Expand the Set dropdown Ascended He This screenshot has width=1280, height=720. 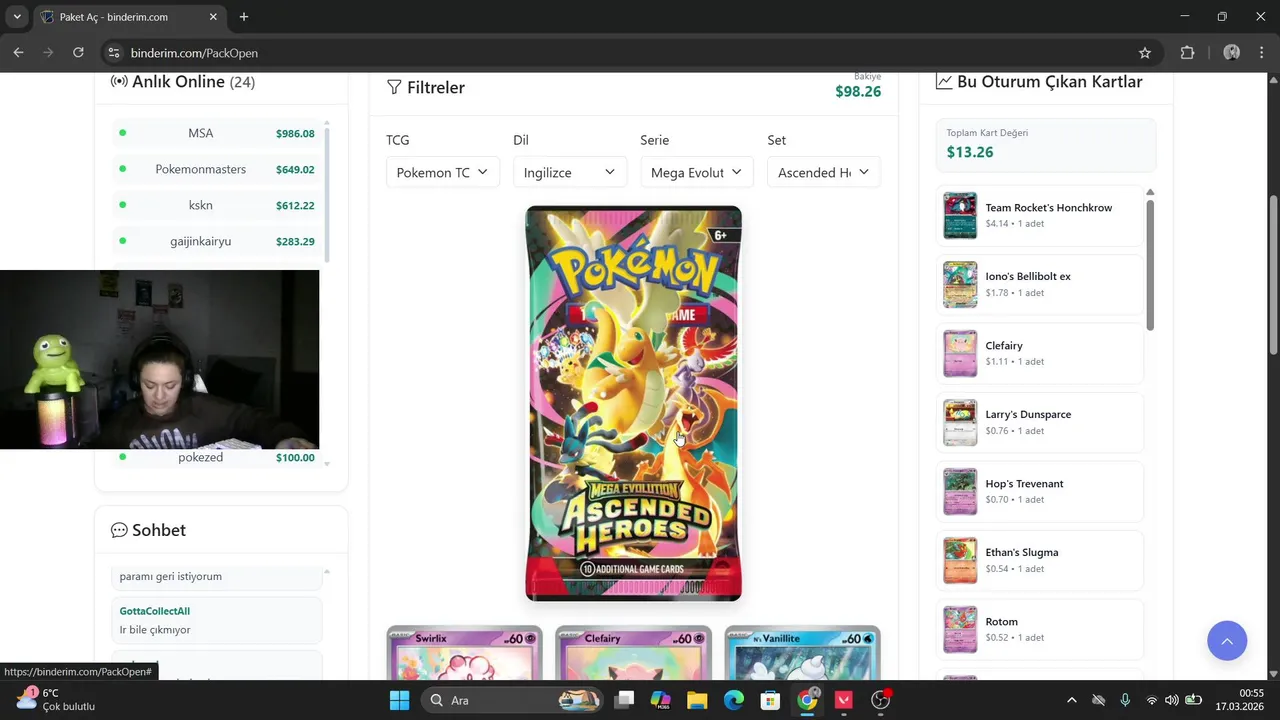823,172
